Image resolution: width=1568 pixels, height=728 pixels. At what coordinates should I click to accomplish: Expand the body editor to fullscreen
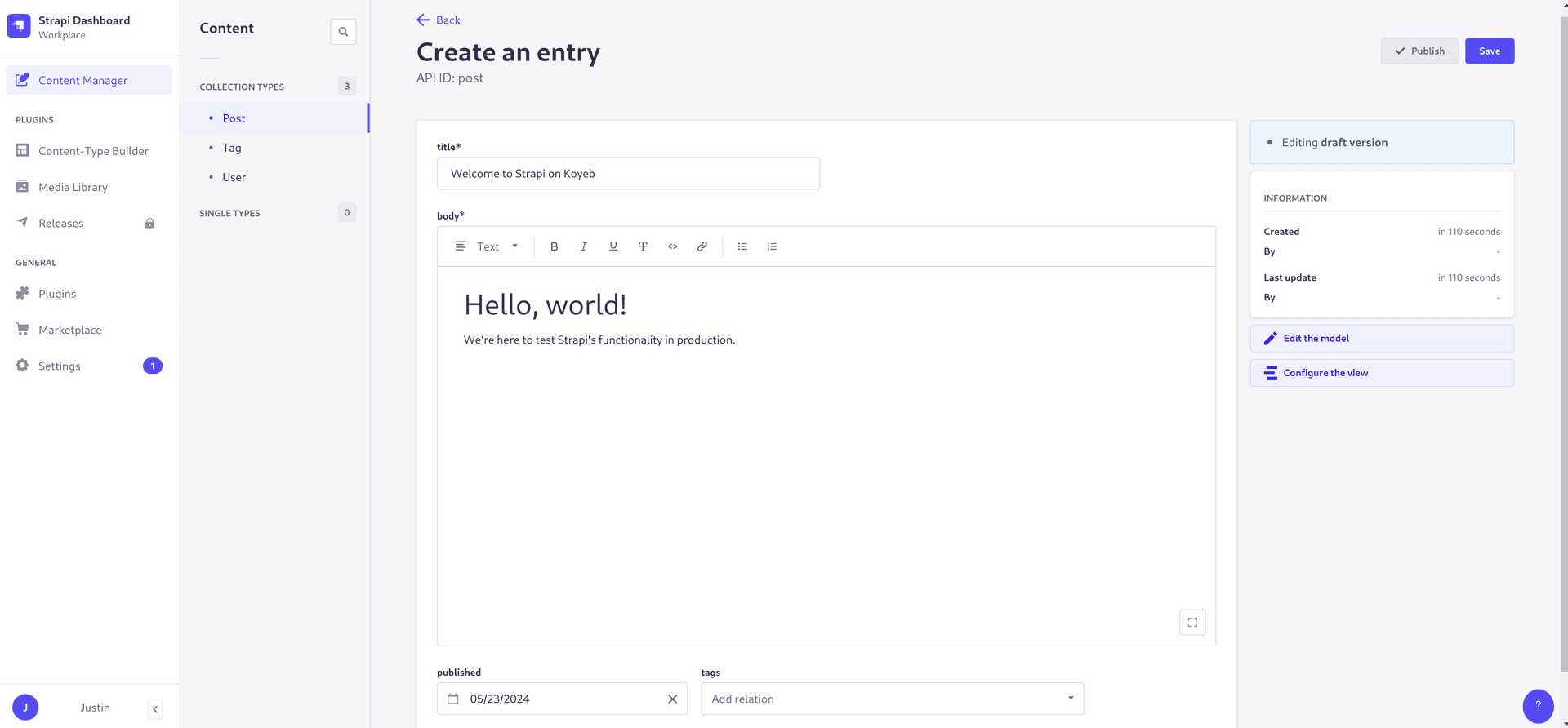coord(1192,623)
